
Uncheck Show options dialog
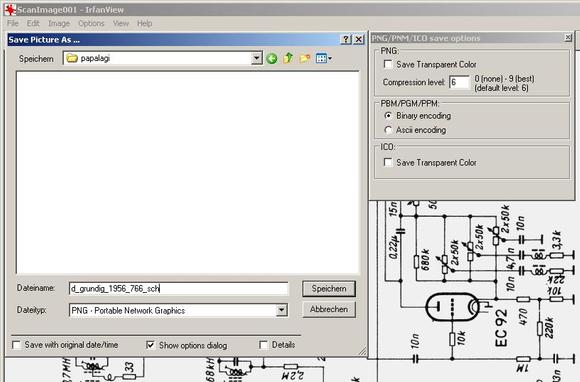point(151,345)
